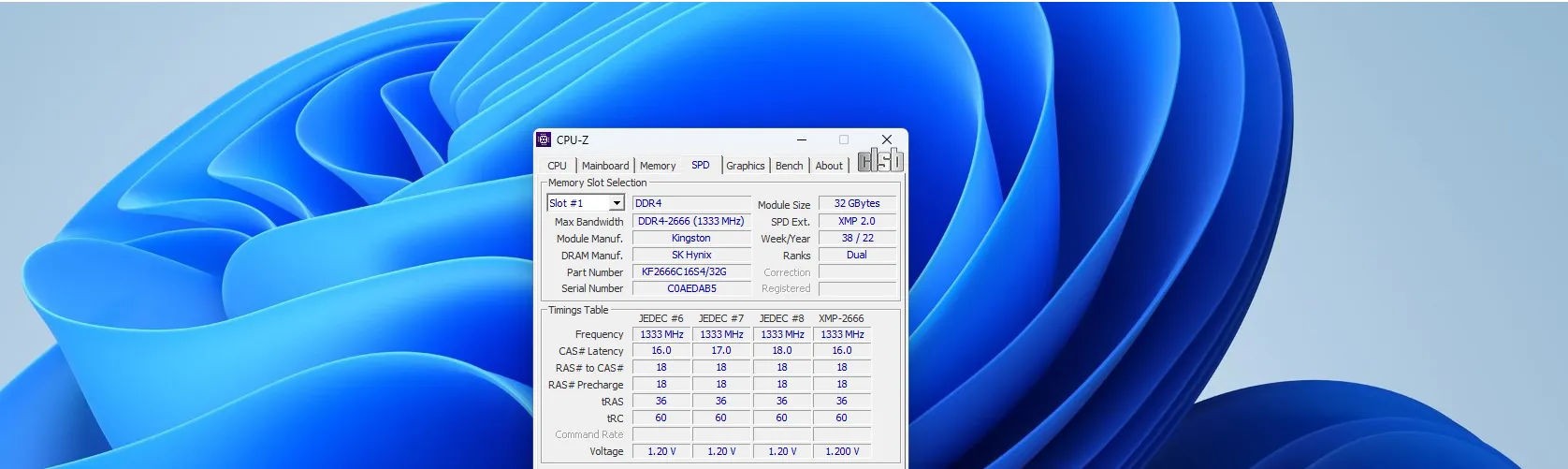Click the tRC row label
The width and height of the screenshot is (1568, 469).
pyautogui.click(x=615, y=418)
